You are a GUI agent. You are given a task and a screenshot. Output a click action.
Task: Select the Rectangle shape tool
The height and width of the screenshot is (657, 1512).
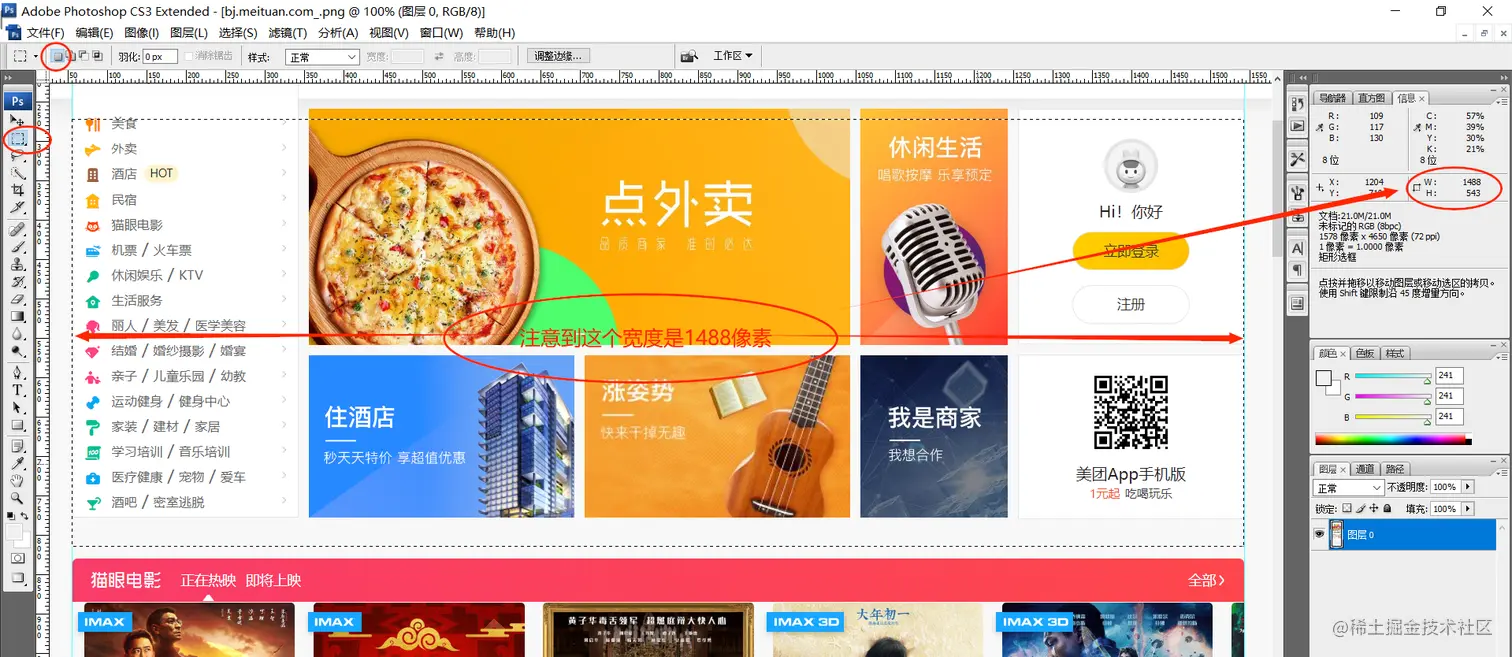tap(18, 424)
